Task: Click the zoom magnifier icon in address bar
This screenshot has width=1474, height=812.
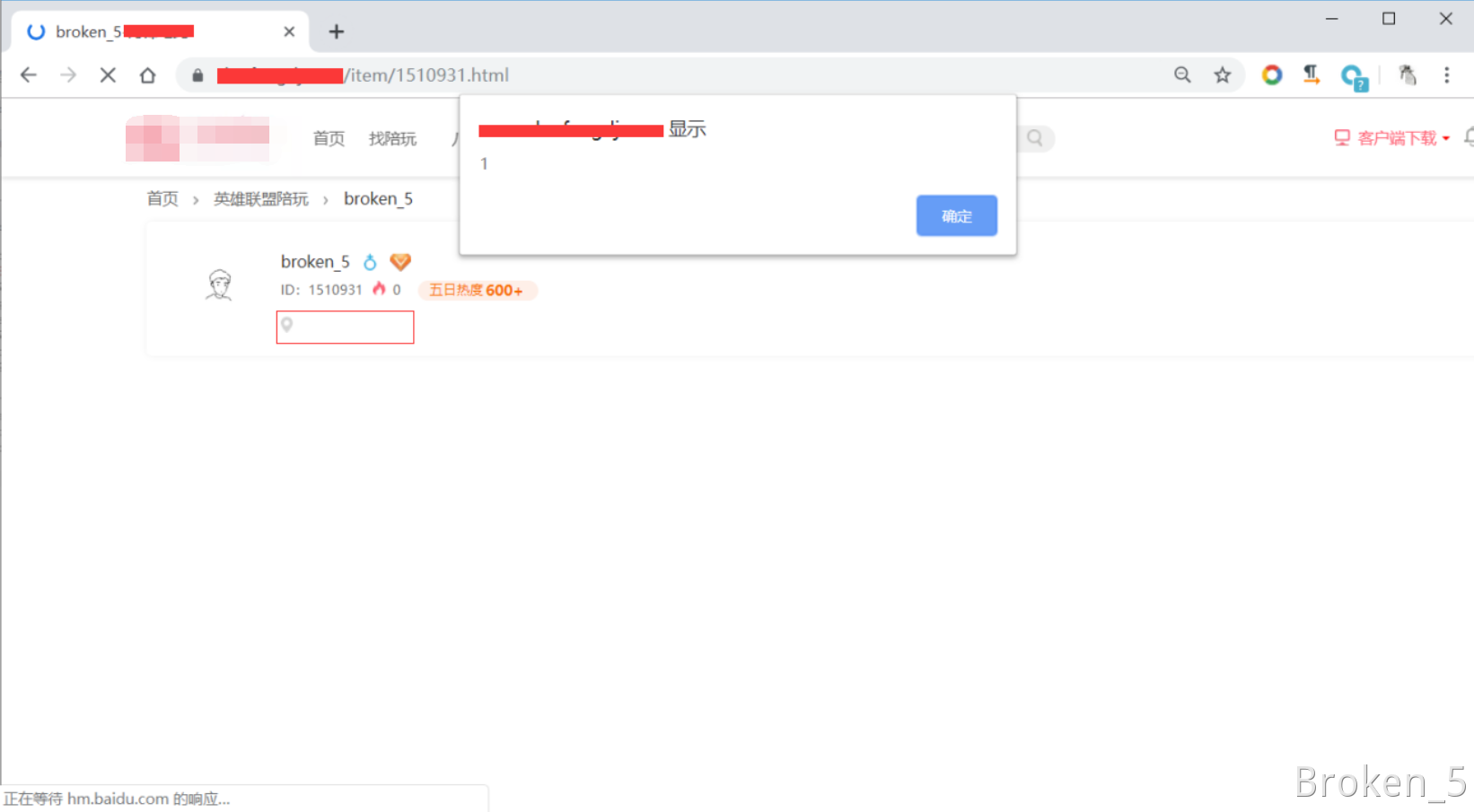Action: click(x=1182, y=75)
